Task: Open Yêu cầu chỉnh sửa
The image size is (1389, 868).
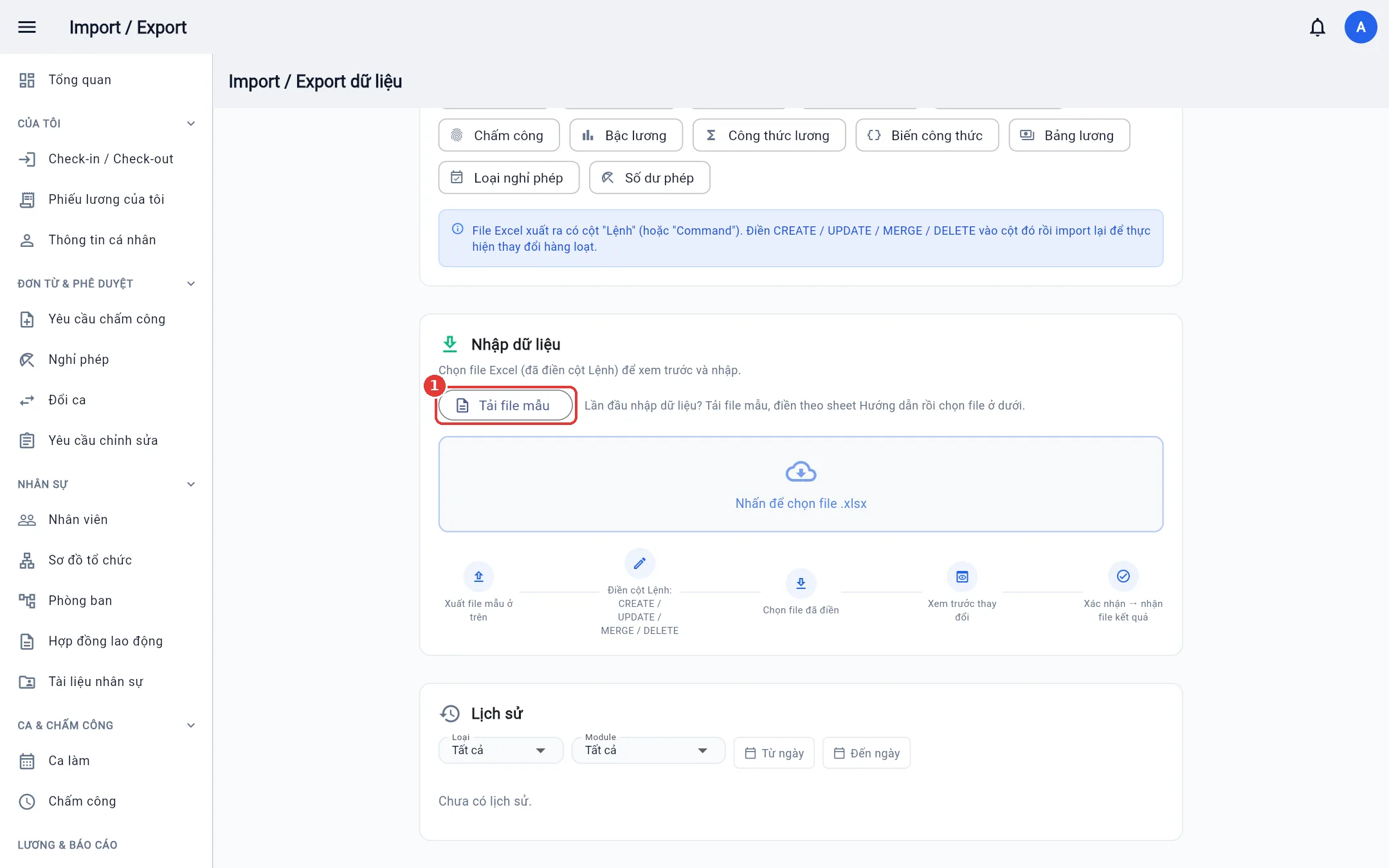Action: point(106,440)
